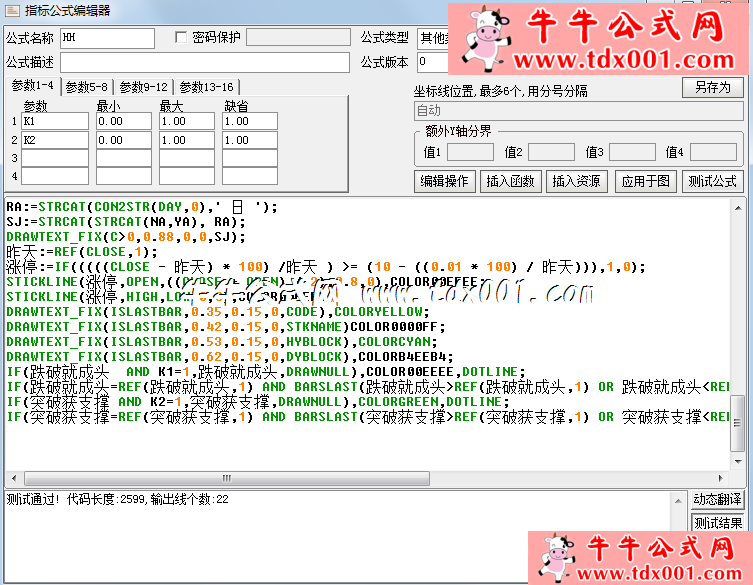
Task: Switch to the 参数13-16 tab
Action: 206,87
